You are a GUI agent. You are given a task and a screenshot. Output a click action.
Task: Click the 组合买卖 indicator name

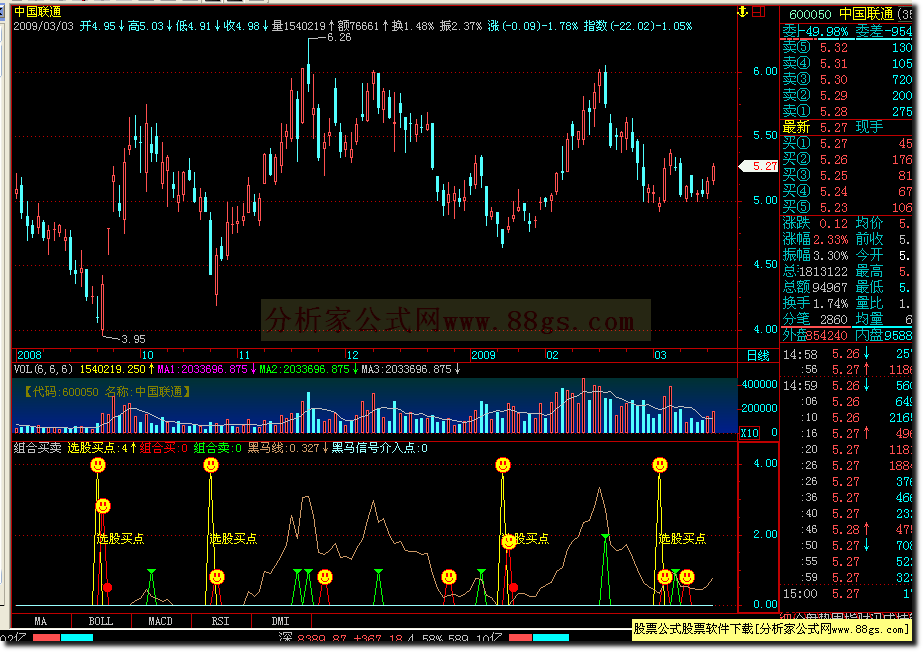pyautogui.click(x=38, y=449)
